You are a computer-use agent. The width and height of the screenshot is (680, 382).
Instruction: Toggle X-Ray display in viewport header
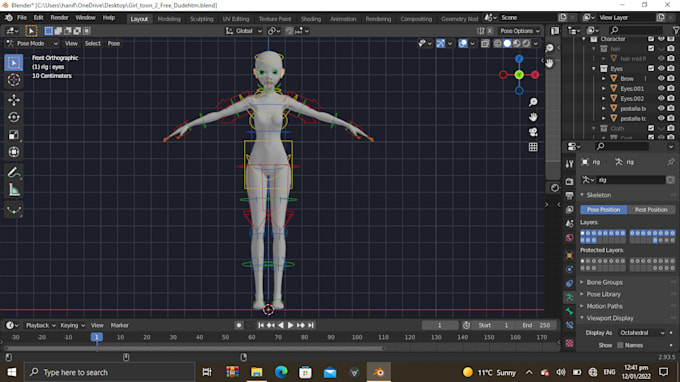point(485,43)
